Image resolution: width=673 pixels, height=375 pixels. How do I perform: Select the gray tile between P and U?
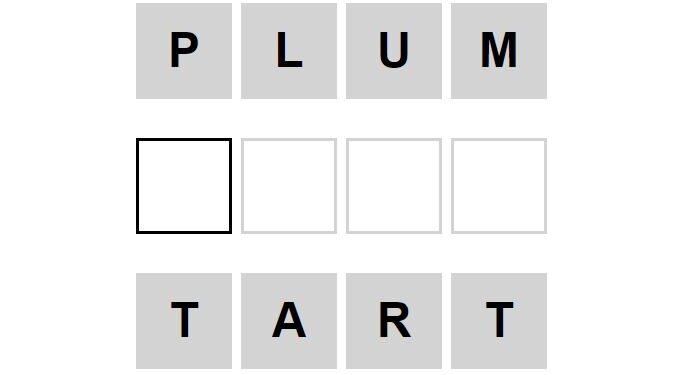pyautogui.click(x=289, y=51)
